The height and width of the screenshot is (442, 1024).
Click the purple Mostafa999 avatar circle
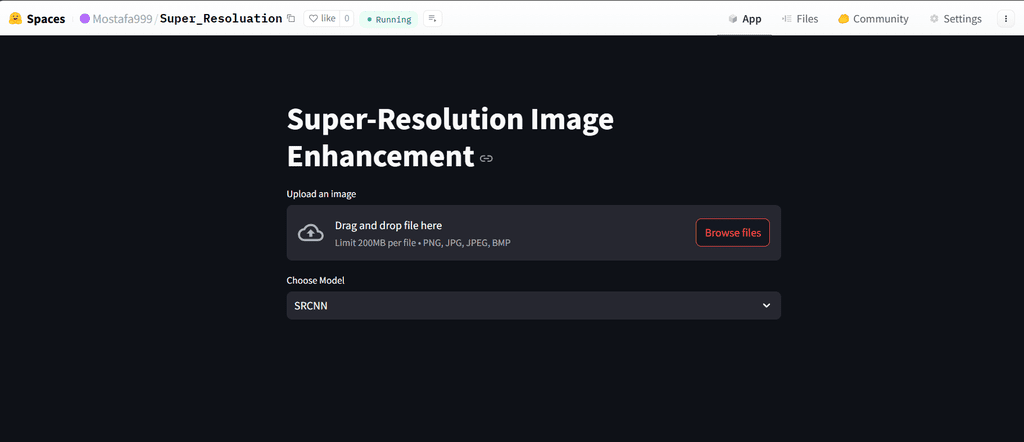(x=85, y=19)
